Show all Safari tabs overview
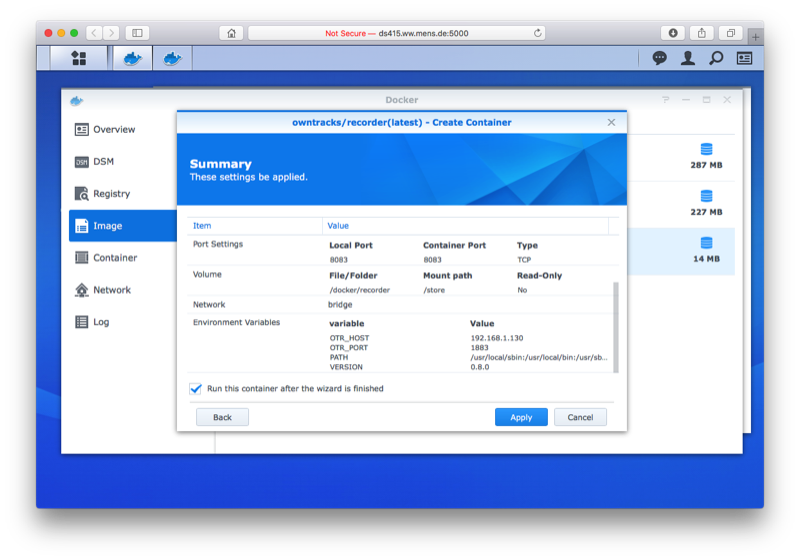The height and width of the screenshot is (560, 800). point(731,33)
